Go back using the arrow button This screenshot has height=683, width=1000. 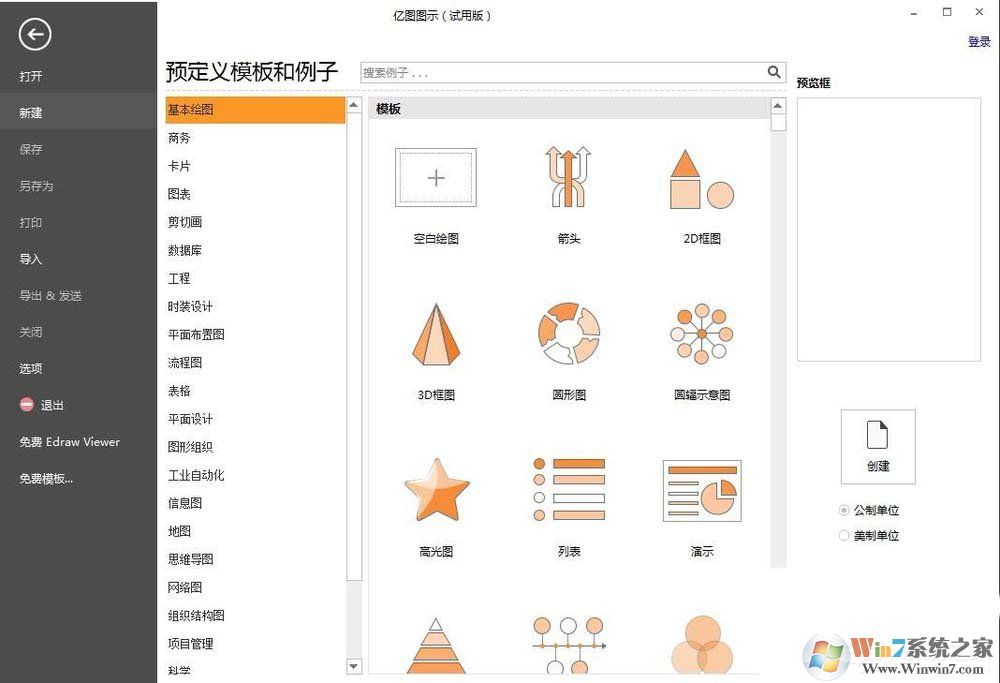point(34,34)
